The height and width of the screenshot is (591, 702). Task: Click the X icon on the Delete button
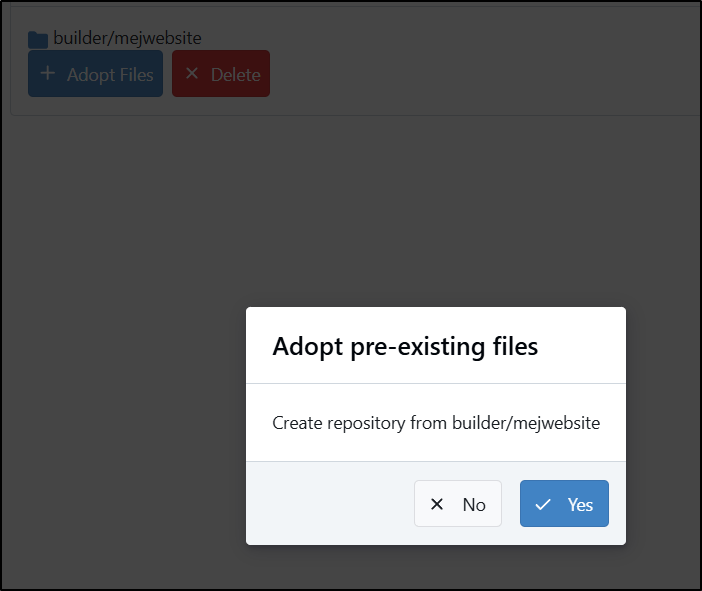[192, 73]
